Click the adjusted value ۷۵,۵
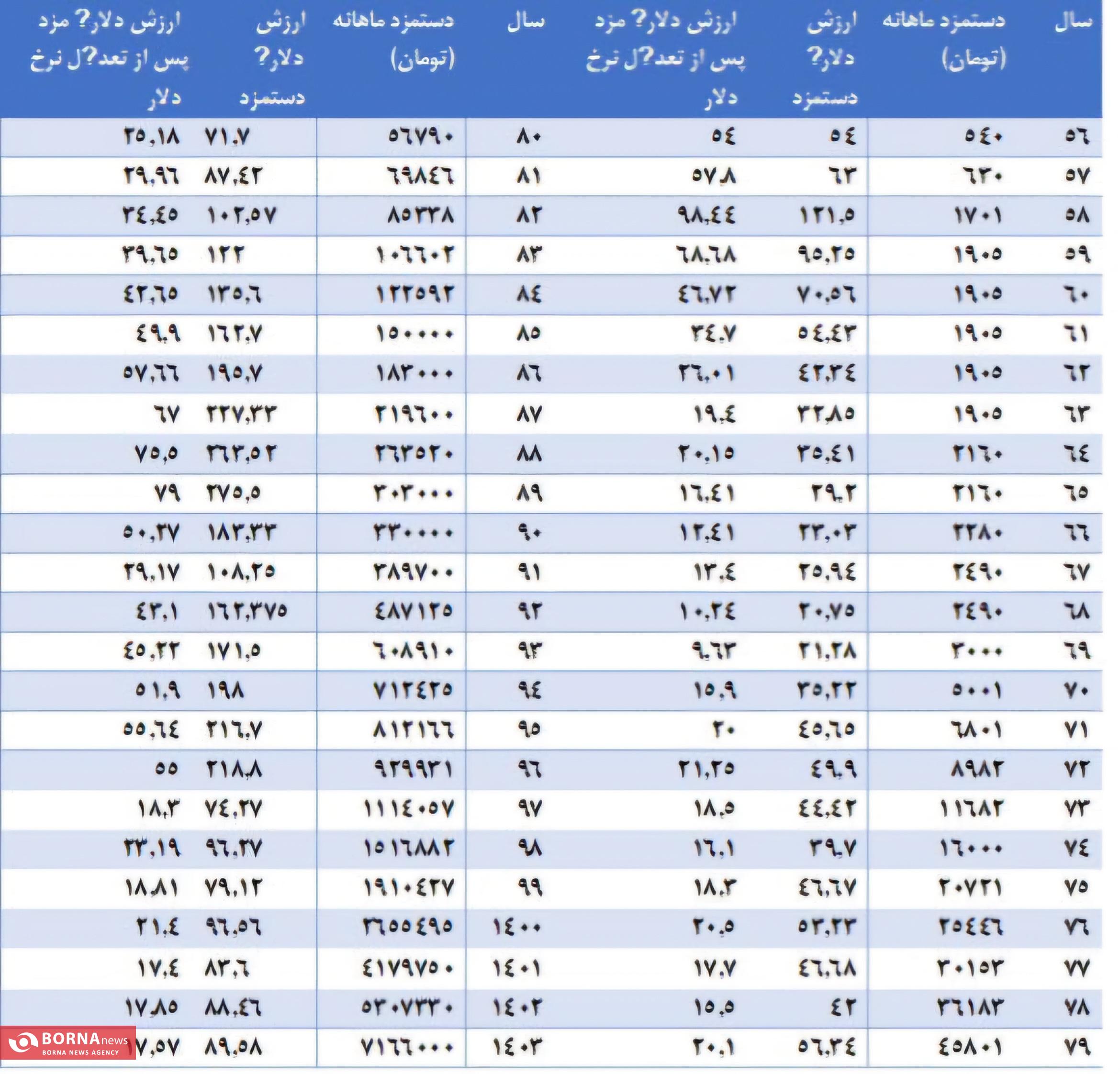 pos(157,453)
